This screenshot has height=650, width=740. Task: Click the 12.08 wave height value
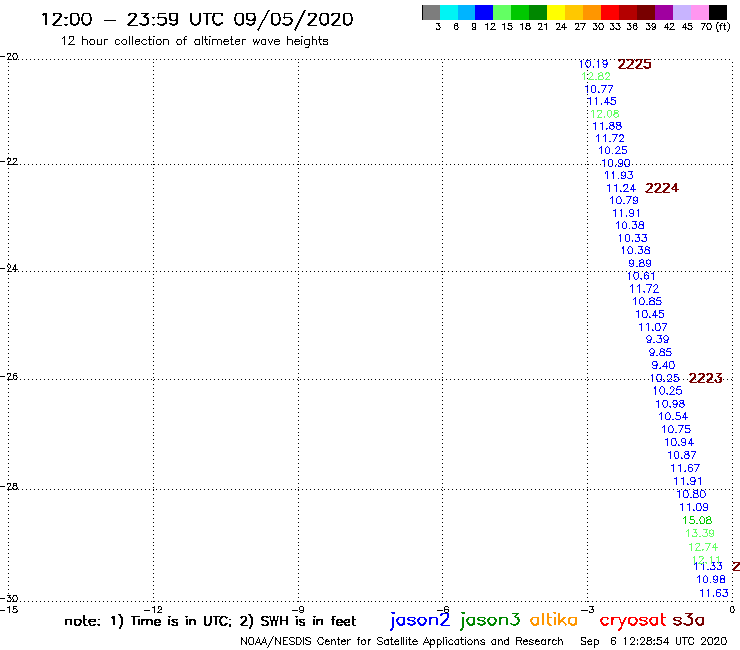(x=605, y=114)
